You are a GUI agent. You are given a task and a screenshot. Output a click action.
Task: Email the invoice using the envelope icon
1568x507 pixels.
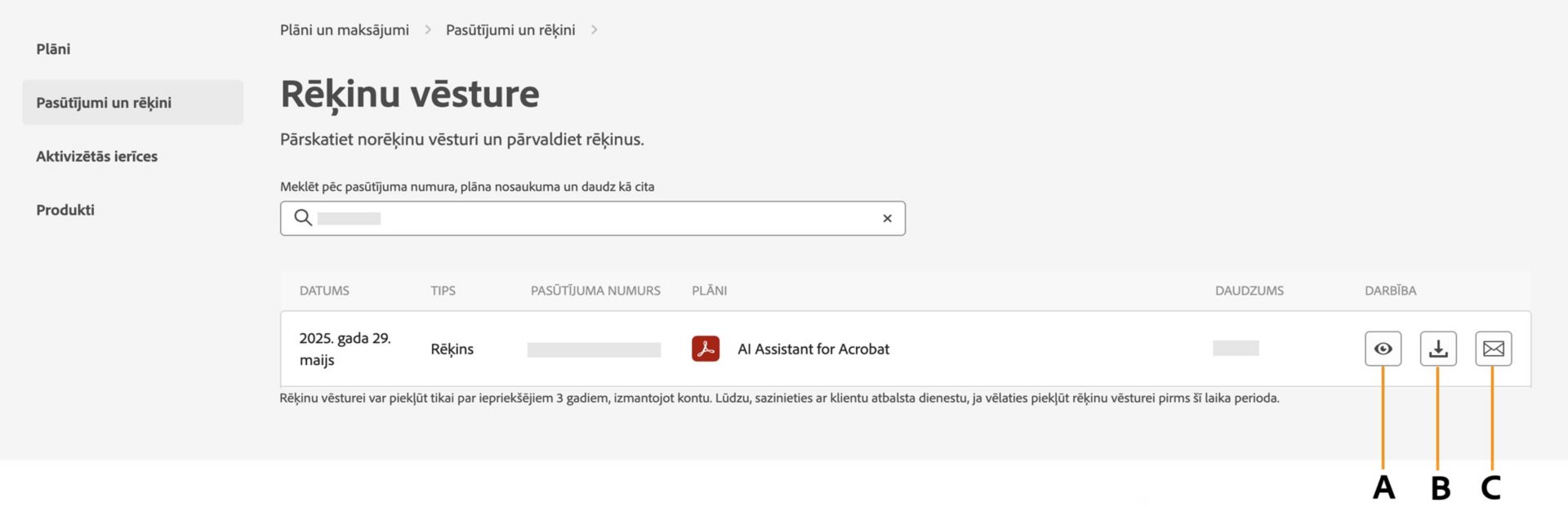[1493, 349]
